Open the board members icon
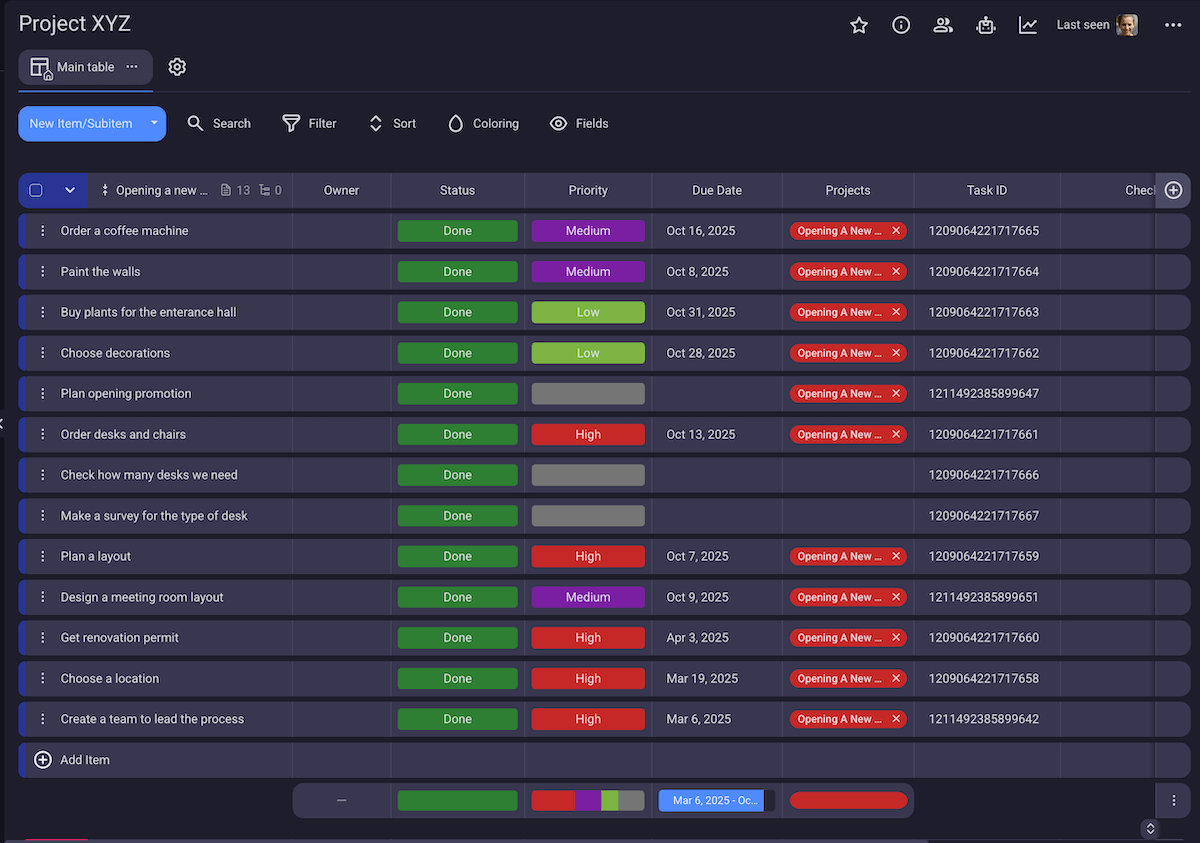This screenshot has width=1200, height=843. (x=943, y=25)
